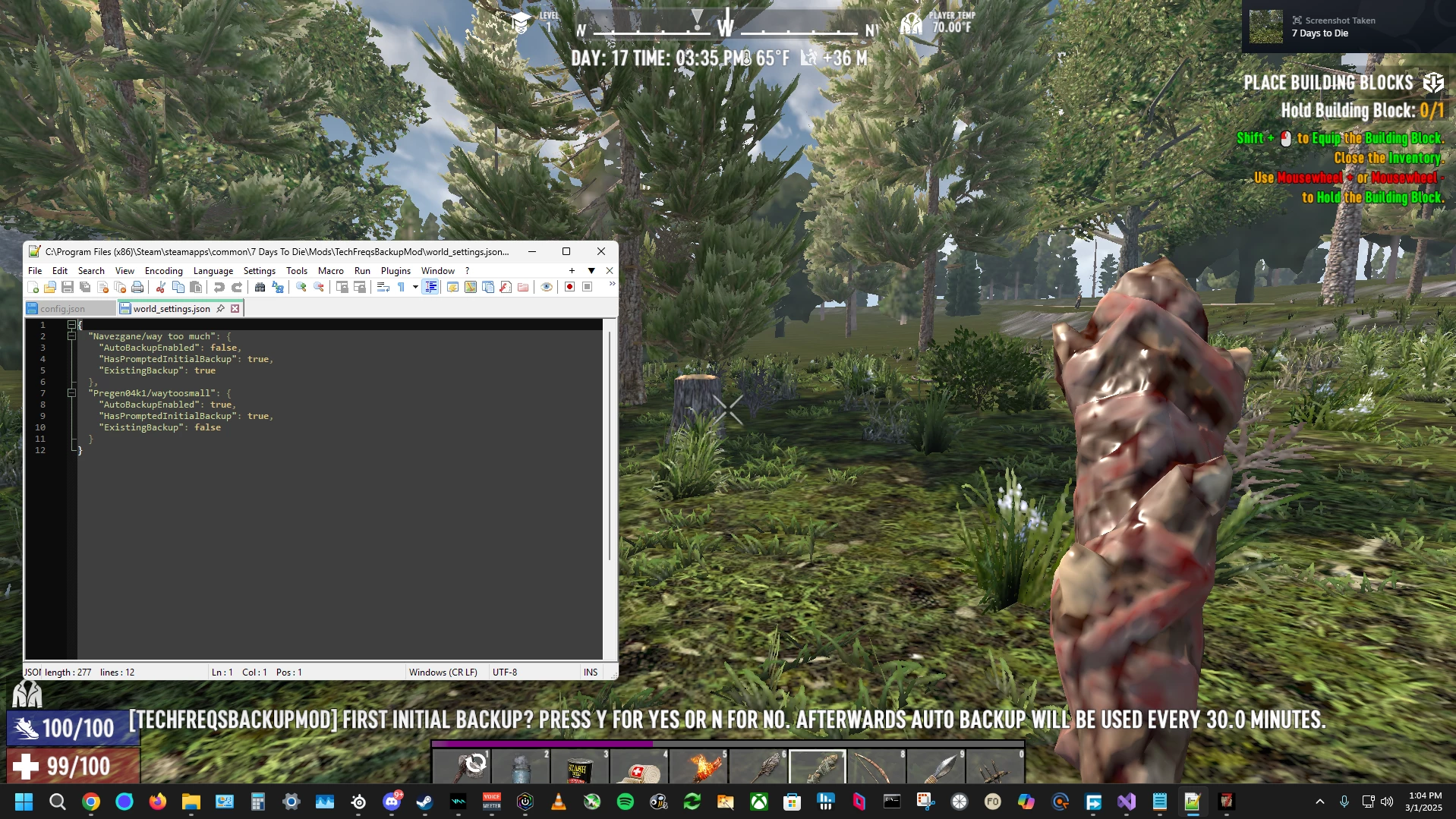Open the black triangle document list dropdown

(x=591, y=271)
